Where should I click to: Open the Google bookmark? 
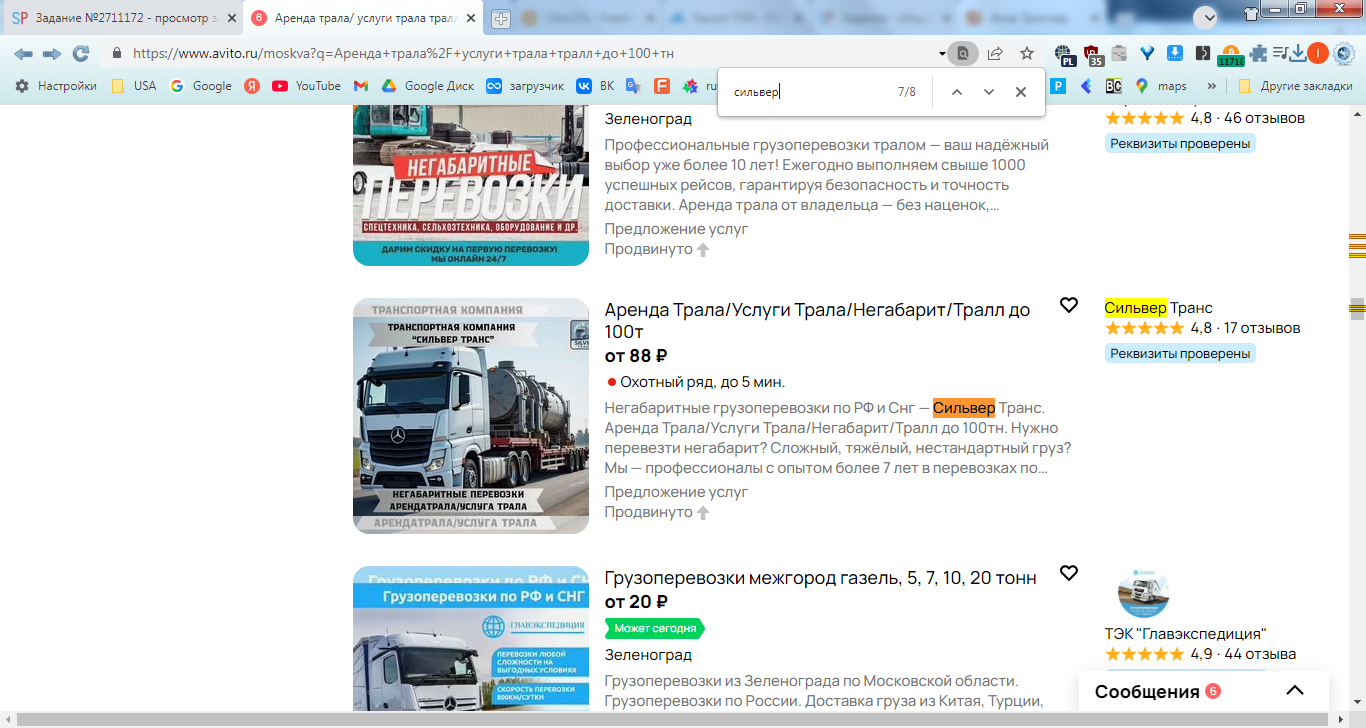pyautogui.click(x=201, y=86)
